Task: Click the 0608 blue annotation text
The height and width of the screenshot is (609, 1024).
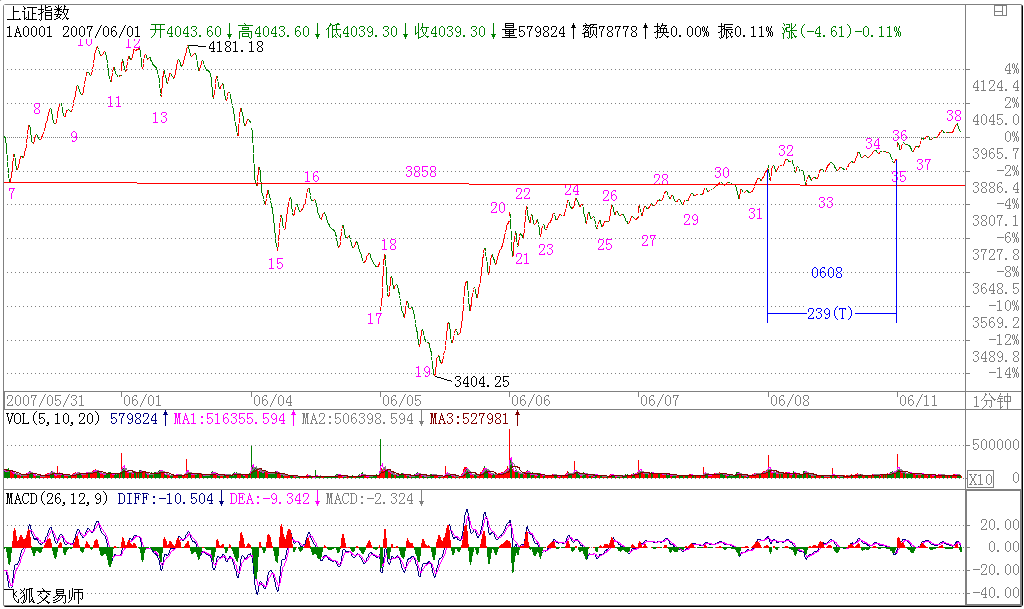Action: click(x=826, y=273)
